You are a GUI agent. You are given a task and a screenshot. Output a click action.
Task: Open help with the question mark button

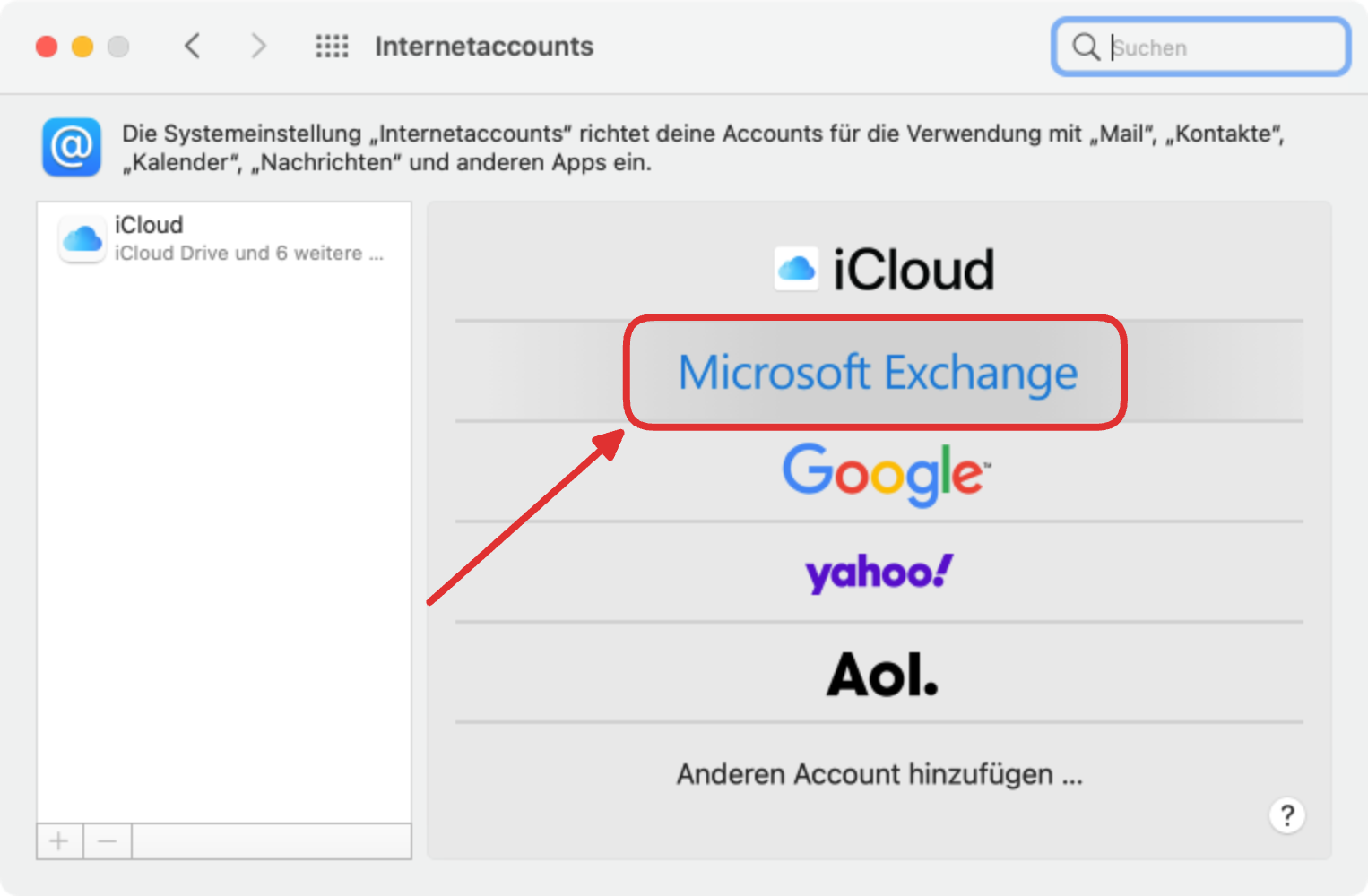(x=1286, y=815)
